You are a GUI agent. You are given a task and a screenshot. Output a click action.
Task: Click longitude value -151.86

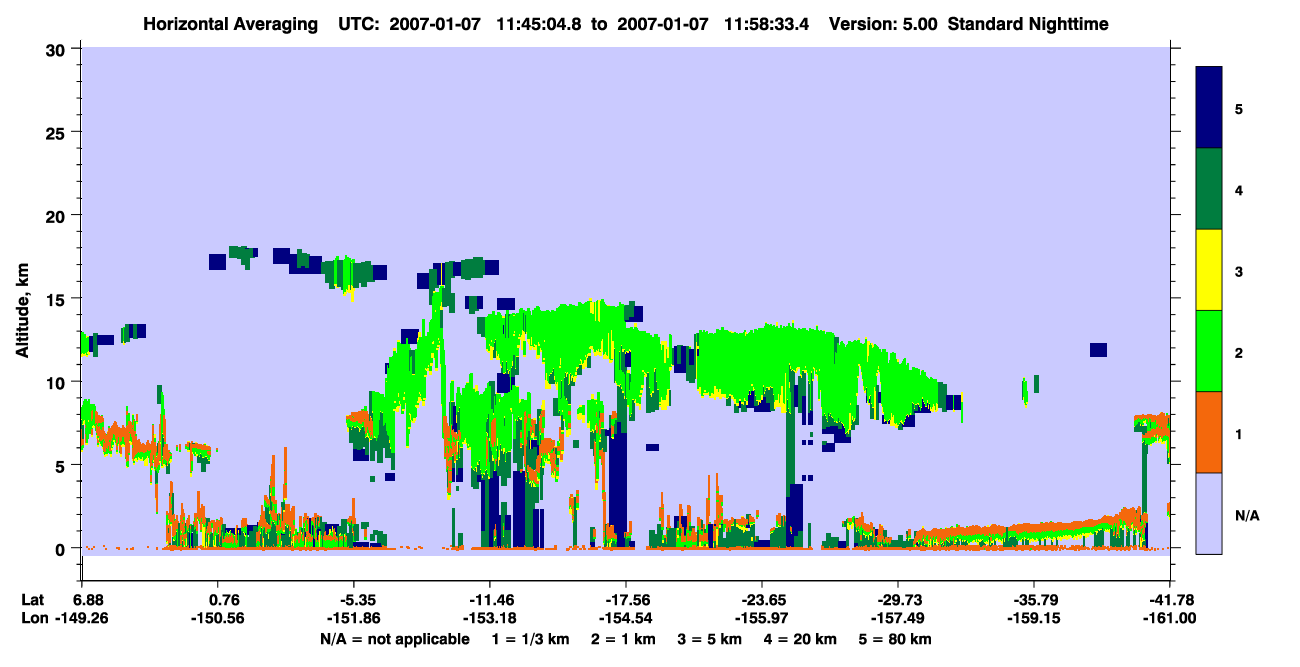[x=353, y=618]
